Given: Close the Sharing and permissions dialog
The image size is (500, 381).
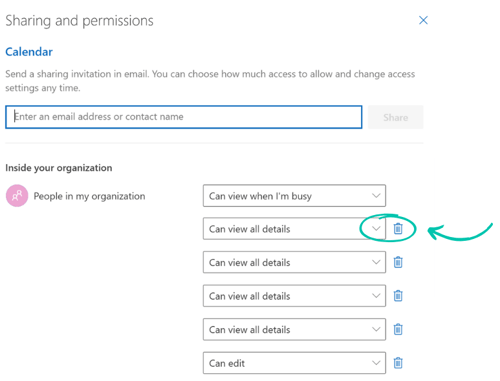Looking at the screenshot, I should [423, 20].
